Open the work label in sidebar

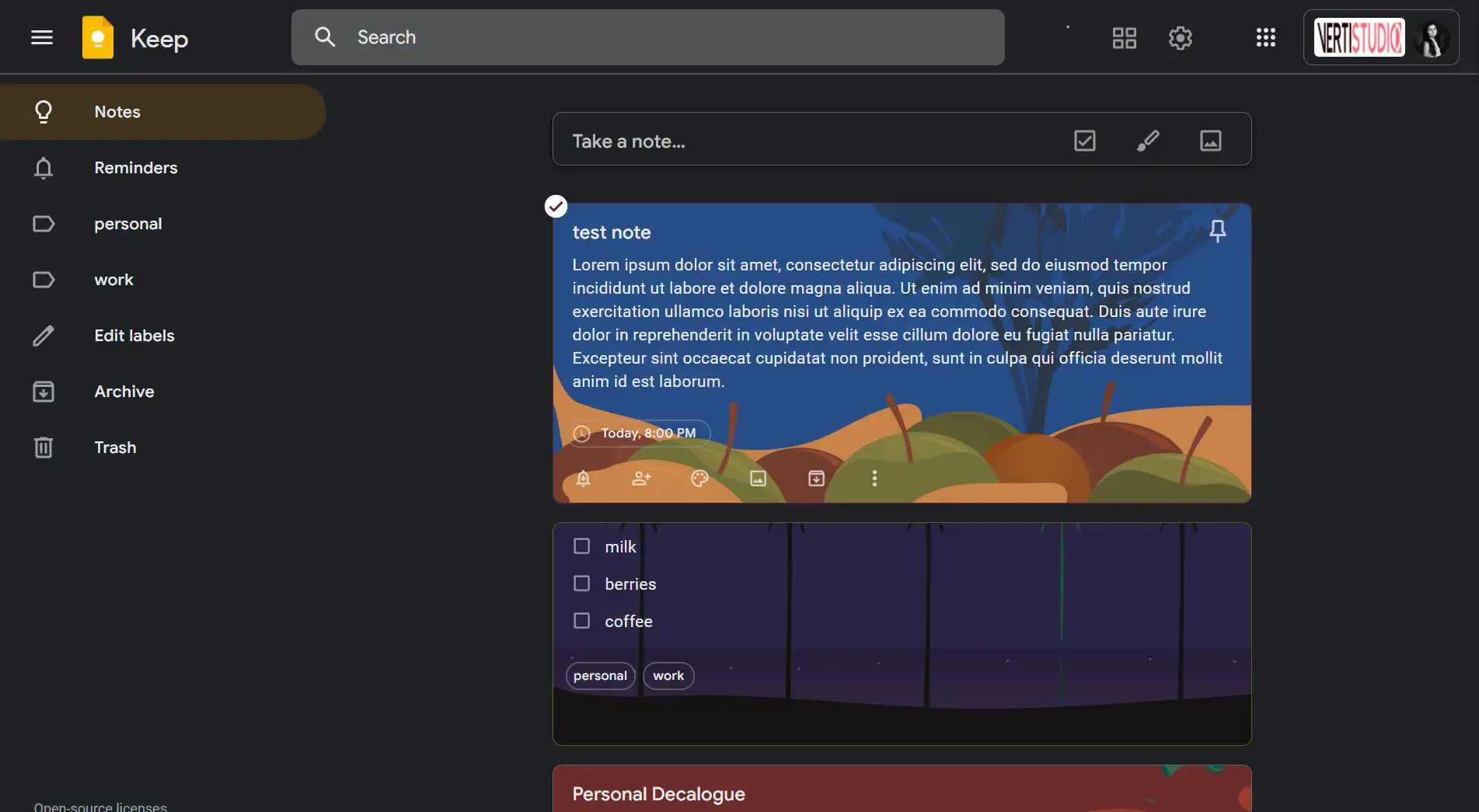[x=162, y=280]
